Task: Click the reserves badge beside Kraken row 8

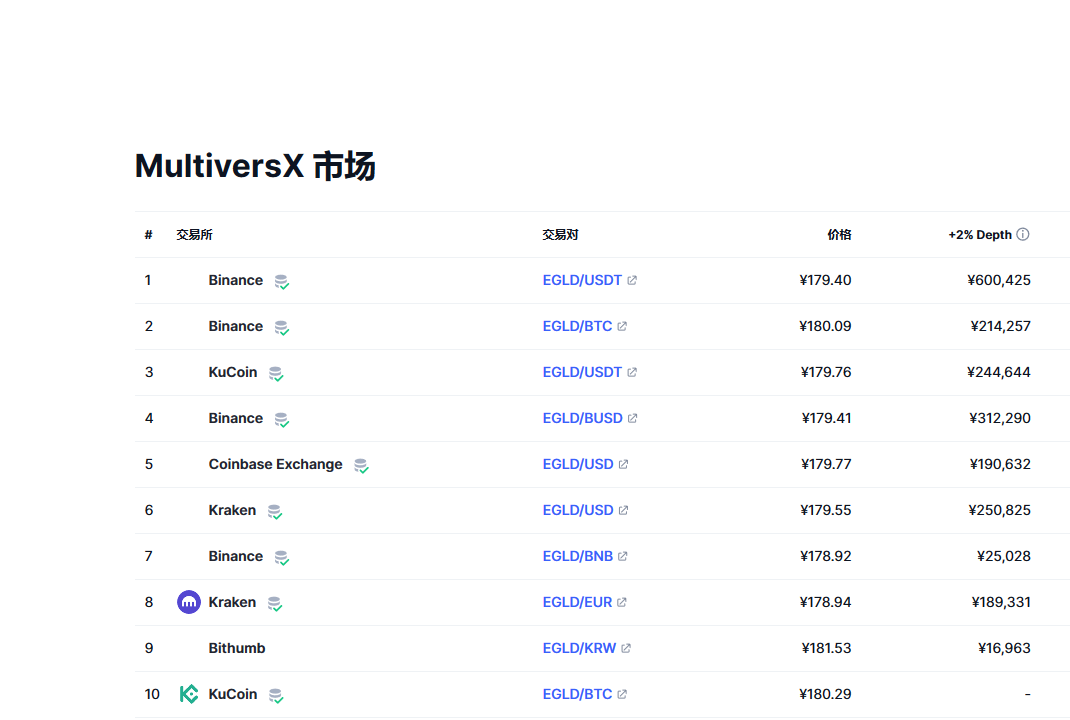Action: (275, 603)
